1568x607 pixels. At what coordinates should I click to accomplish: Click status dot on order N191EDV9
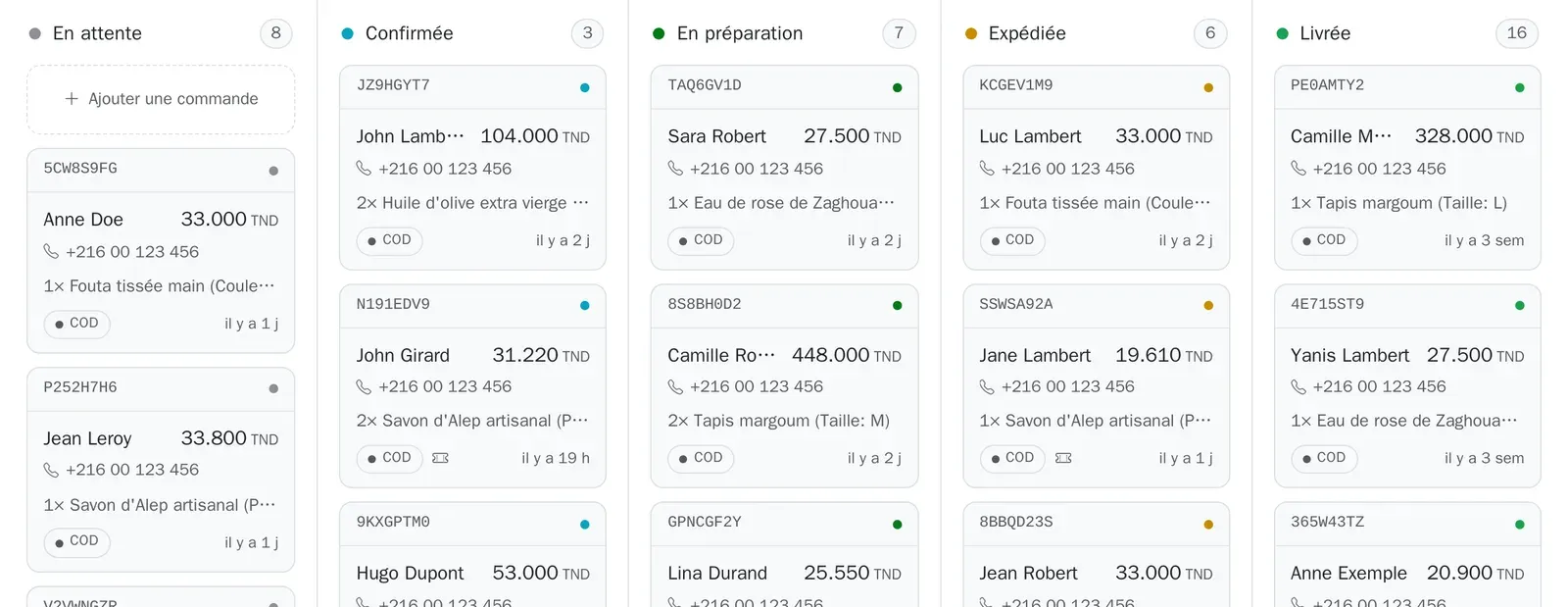585,306
